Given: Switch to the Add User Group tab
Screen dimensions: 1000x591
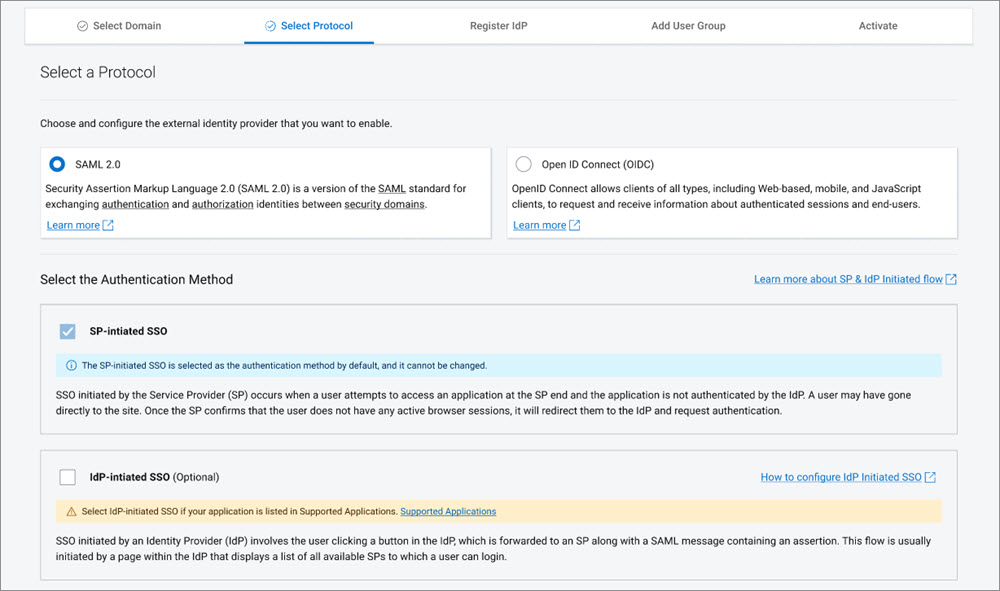Looking at the screenshot, I should [688, 25].
